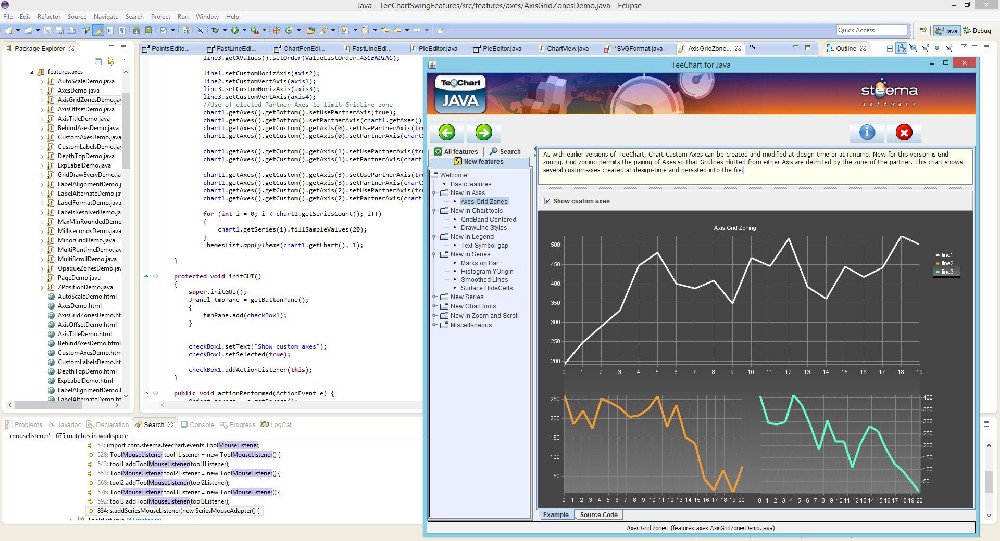Select Smoothed Lines tree item

point(484,279)
